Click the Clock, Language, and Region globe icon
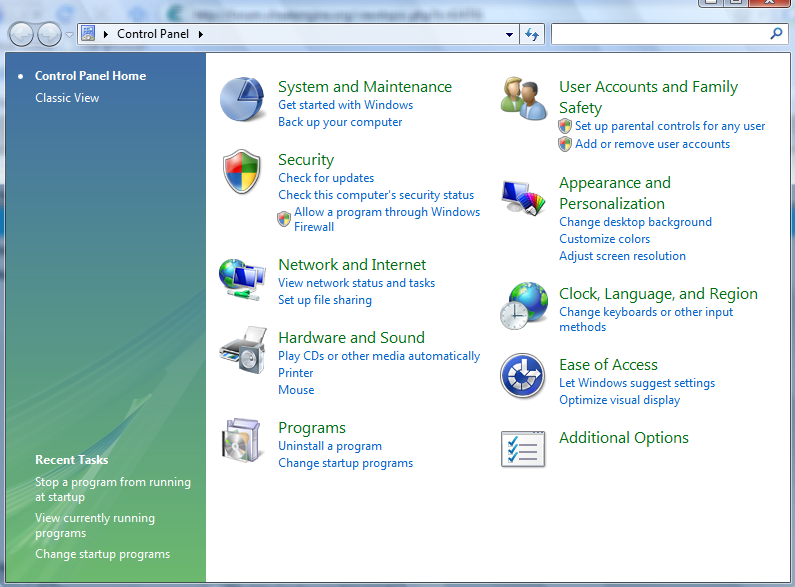 [524, 306]
